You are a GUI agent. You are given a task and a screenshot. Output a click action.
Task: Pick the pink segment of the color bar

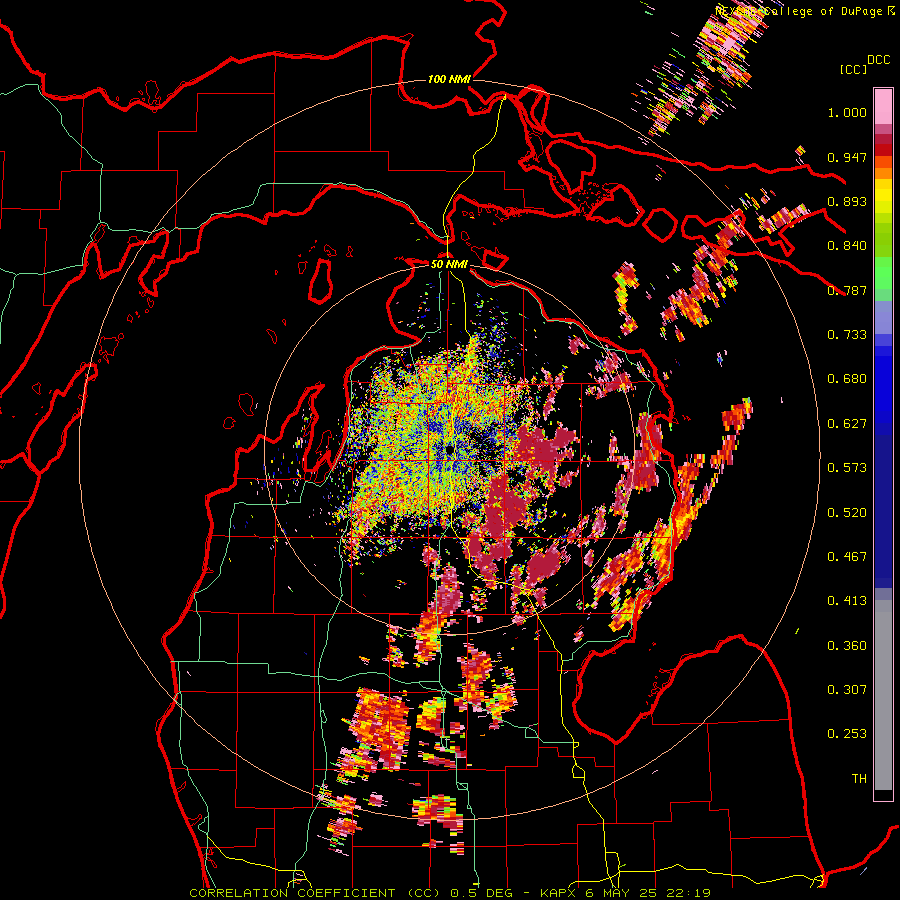(x=883, y=106)
